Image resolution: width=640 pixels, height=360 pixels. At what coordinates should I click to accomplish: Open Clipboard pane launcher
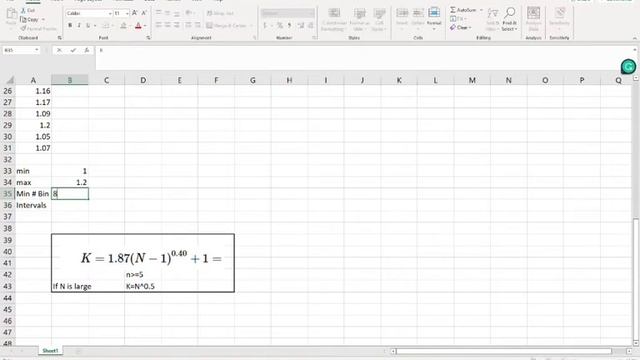[60, 38]
